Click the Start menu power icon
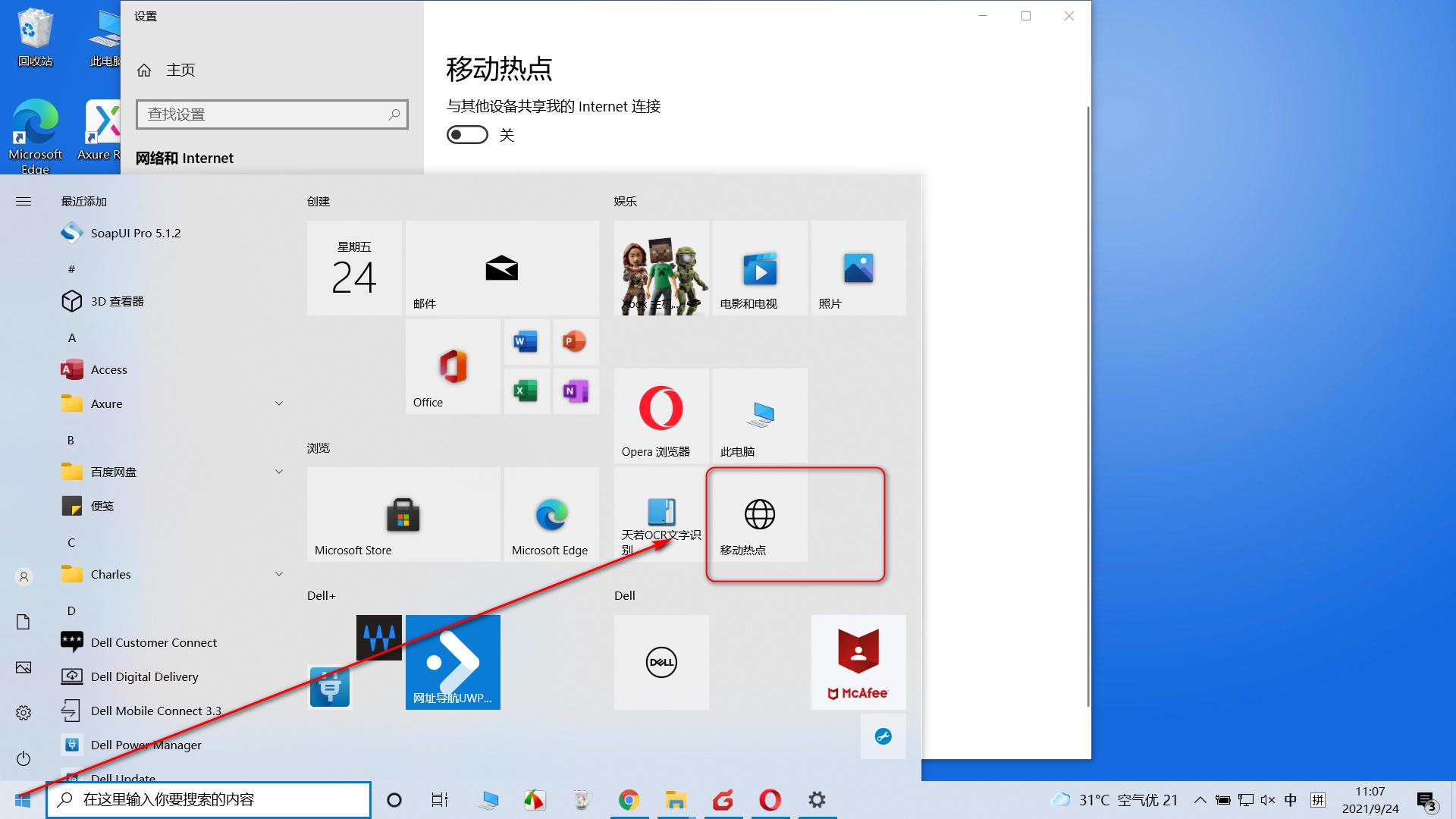The width and height of the screenshot is (1456, 819). (x=24, y=758)
